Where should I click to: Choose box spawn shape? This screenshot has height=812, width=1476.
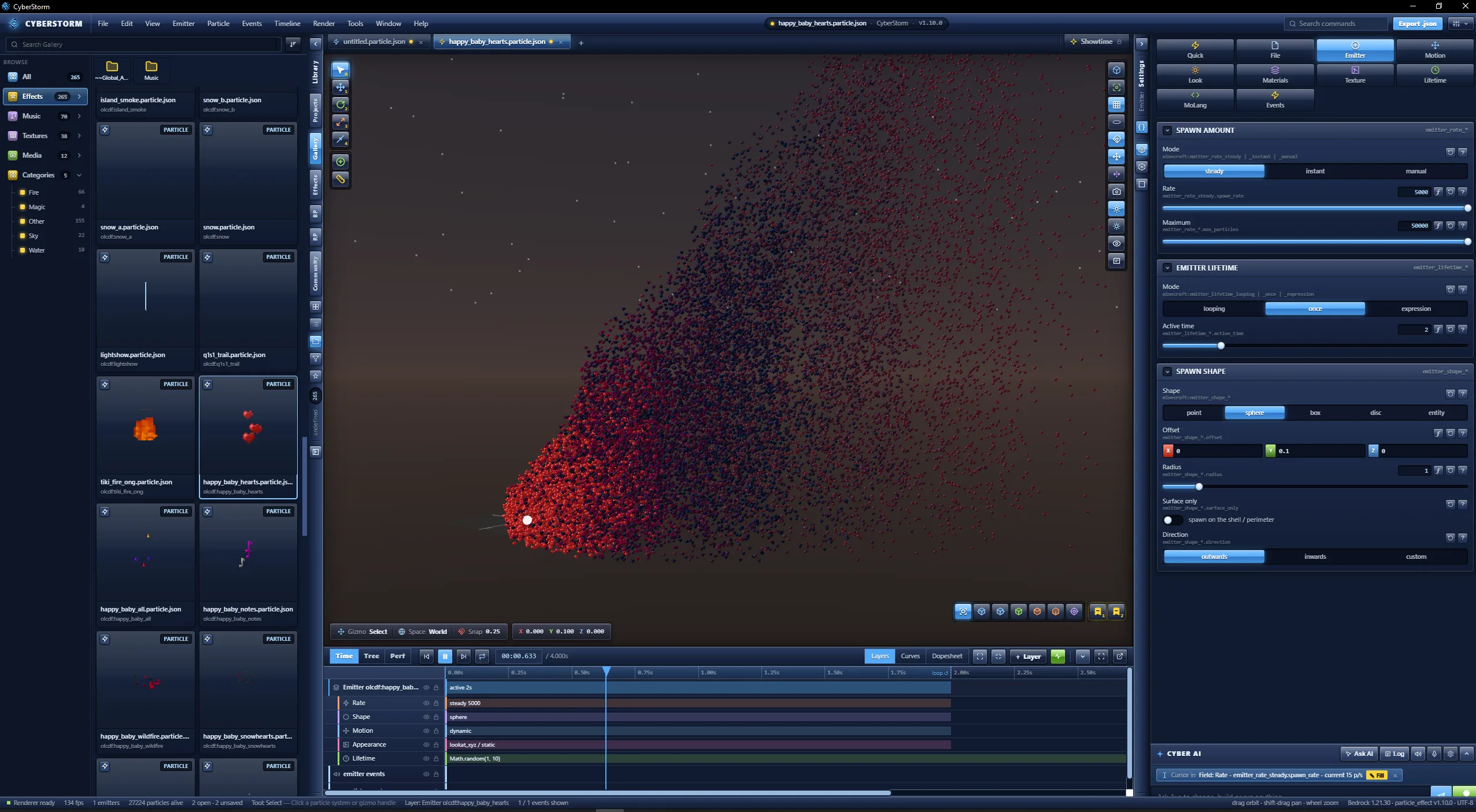pyautogui.click(x=1315, y=413)
